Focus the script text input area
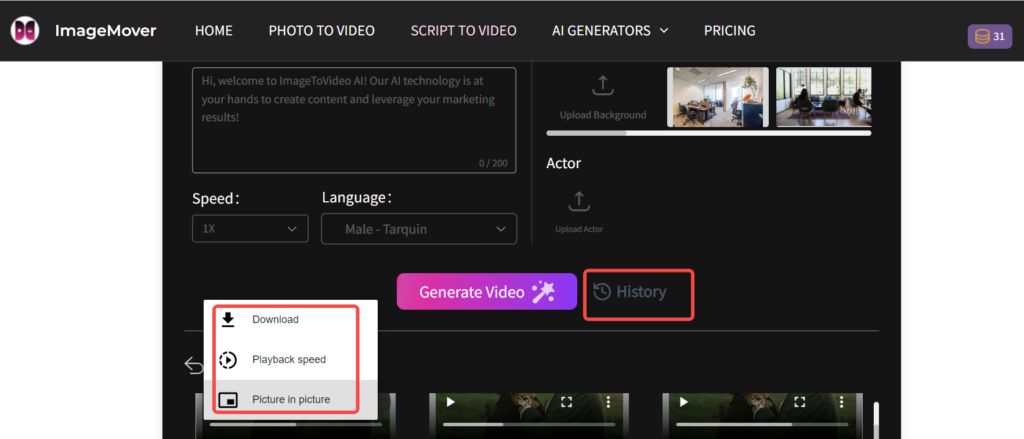 click(354, 120)
